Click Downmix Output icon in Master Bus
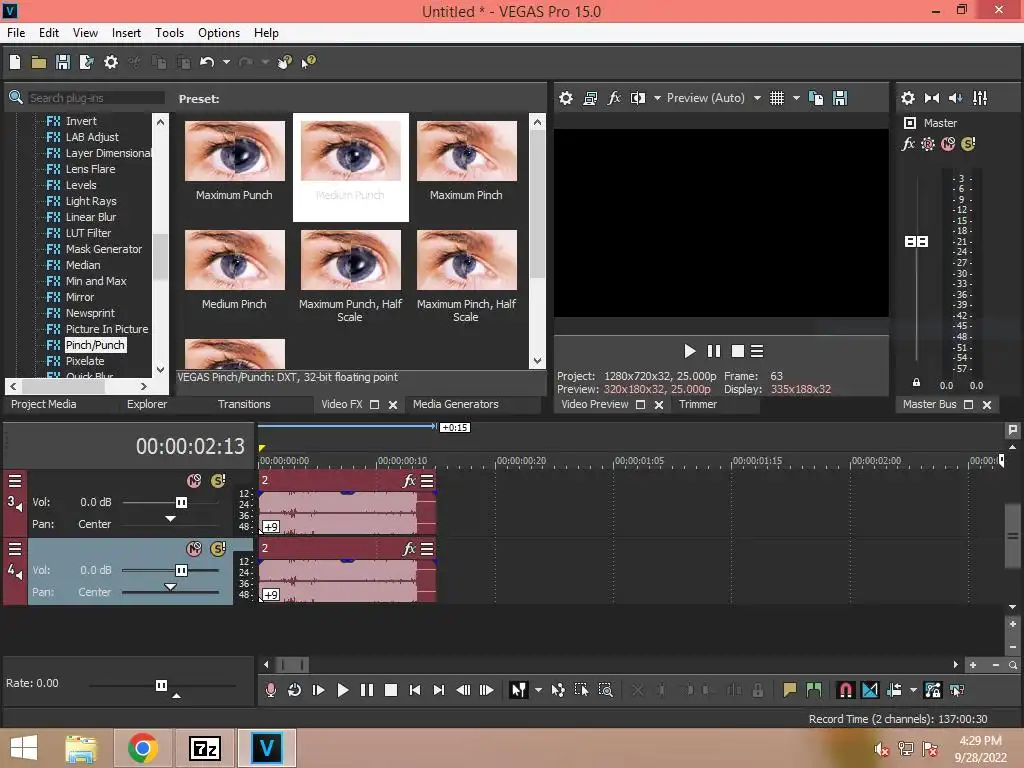Viewport: 1024px width, 768px height. tap(932, 98)
